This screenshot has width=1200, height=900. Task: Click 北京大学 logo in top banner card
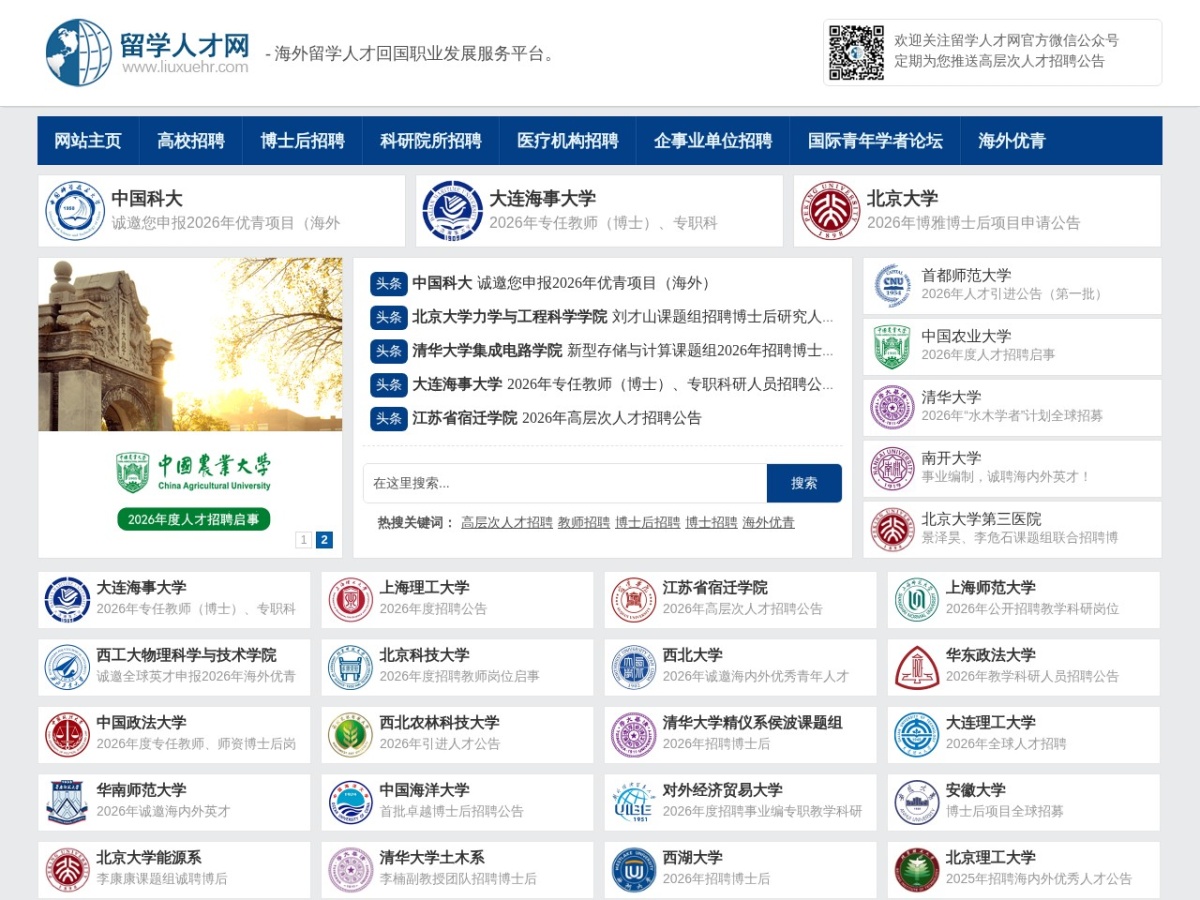[x=830, y=211]
